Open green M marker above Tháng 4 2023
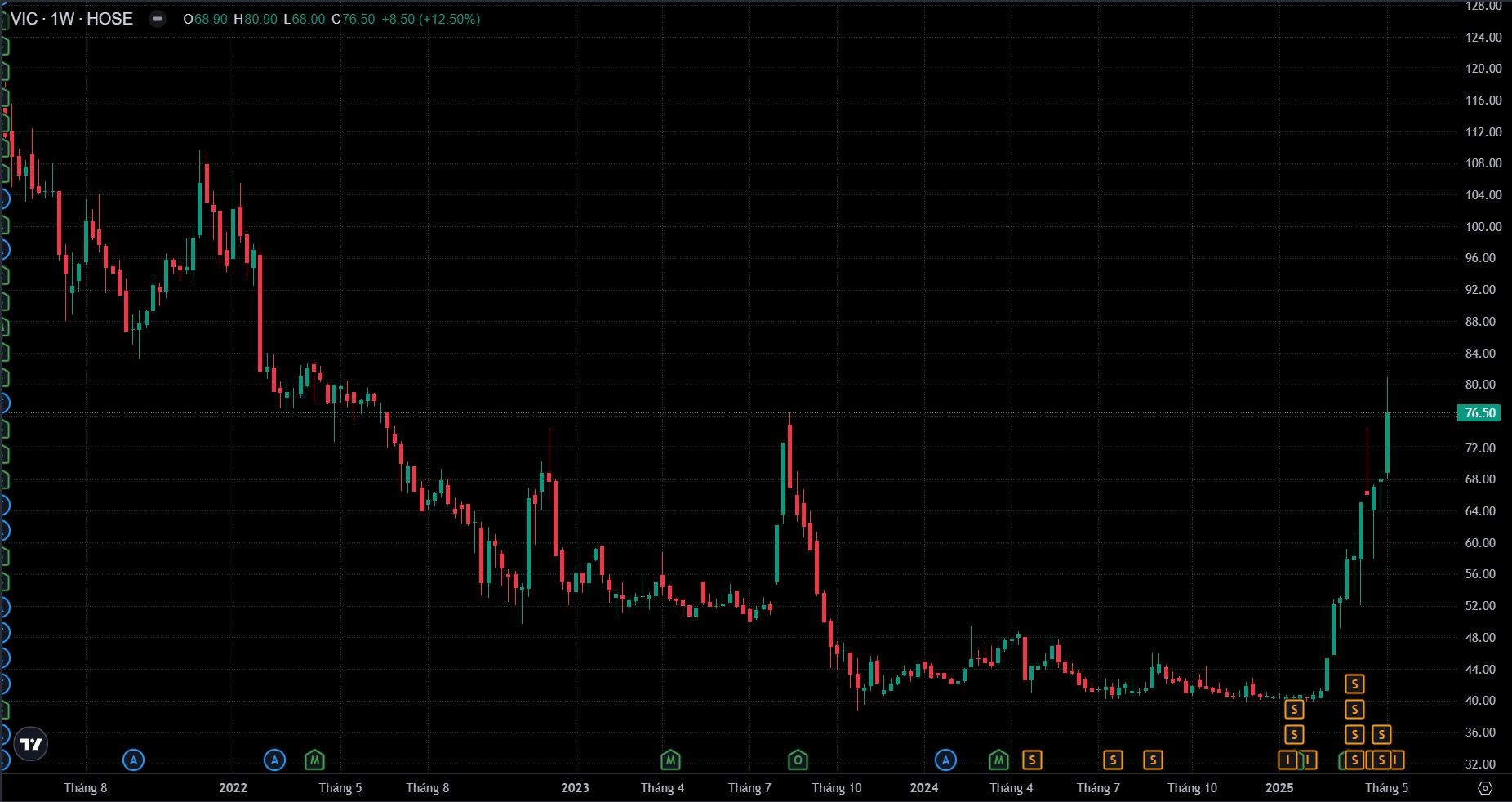1512x802 pixels. click(670, 760)
